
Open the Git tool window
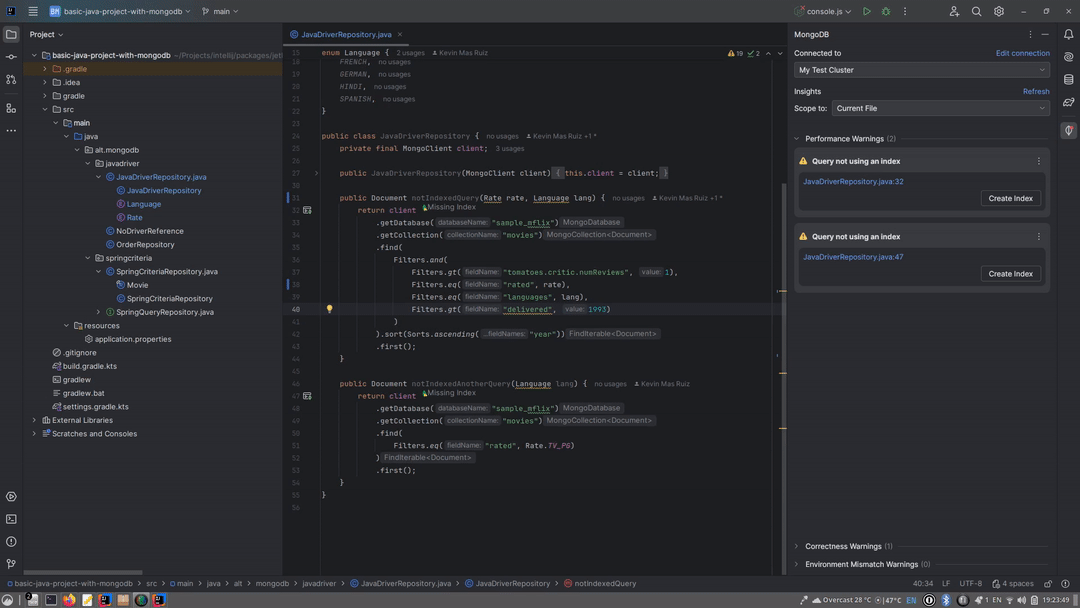point(11,564)
